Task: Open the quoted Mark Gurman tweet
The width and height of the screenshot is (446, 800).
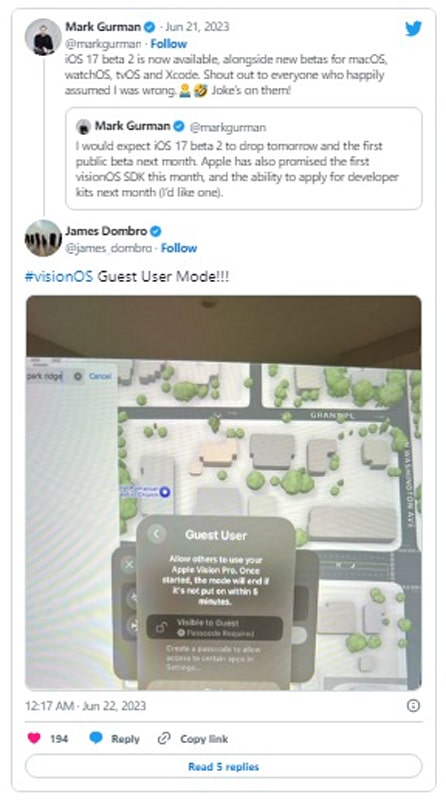Action: point(243,158)
